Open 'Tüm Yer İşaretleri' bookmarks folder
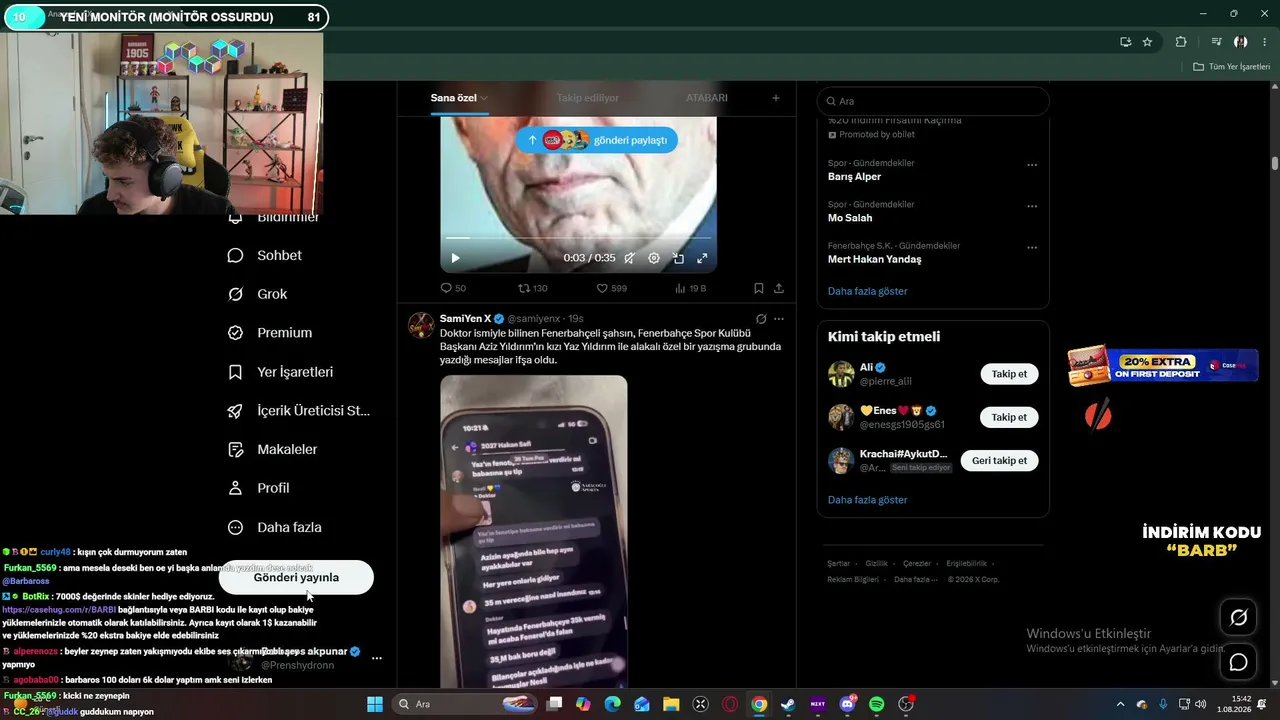Image resolution: width=1280 pixels, height=720 pixels. (1232, 67)
